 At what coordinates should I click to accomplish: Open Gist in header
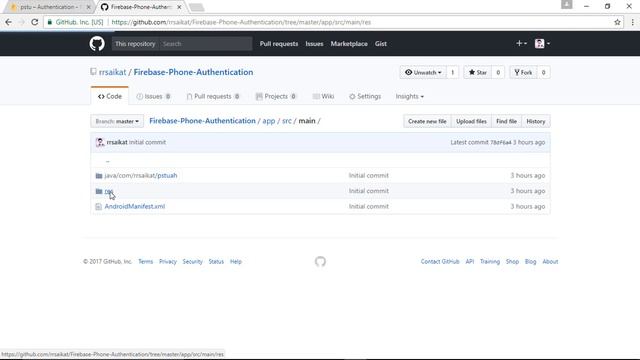[380, 44]
